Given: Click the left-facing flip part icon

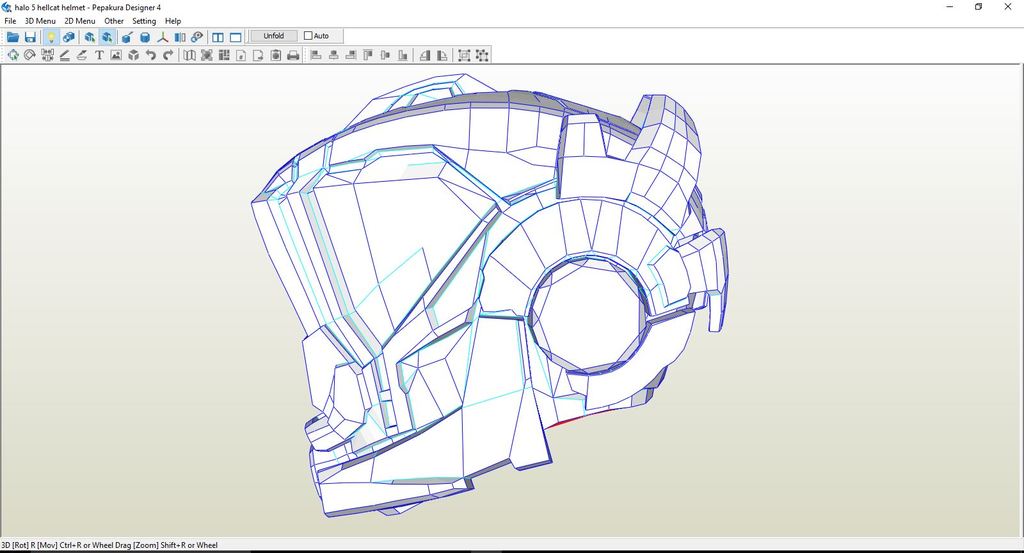Looking at the screenshot, I should coord(425,55).
